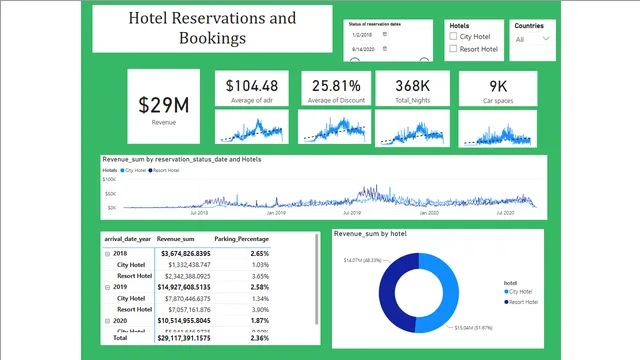640x360 pixels.
Task: Select 2018 revenue cell $3,674,826.8395
Action: click(186, 253)
